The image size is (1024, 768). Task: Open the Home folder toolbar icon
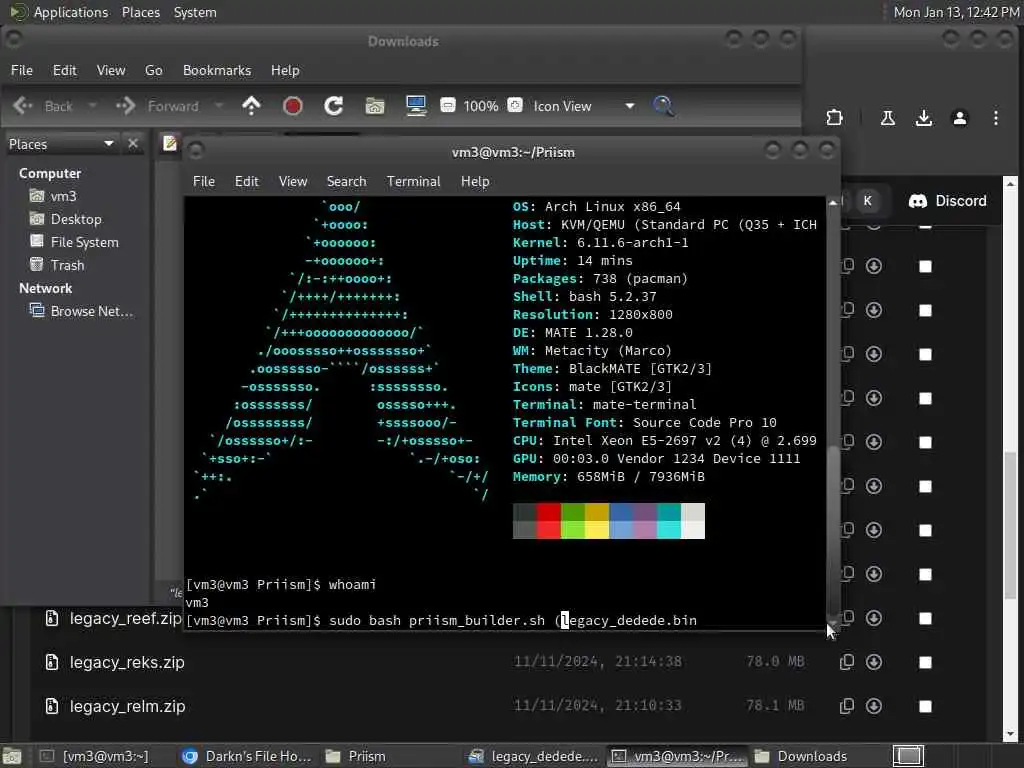375,106
